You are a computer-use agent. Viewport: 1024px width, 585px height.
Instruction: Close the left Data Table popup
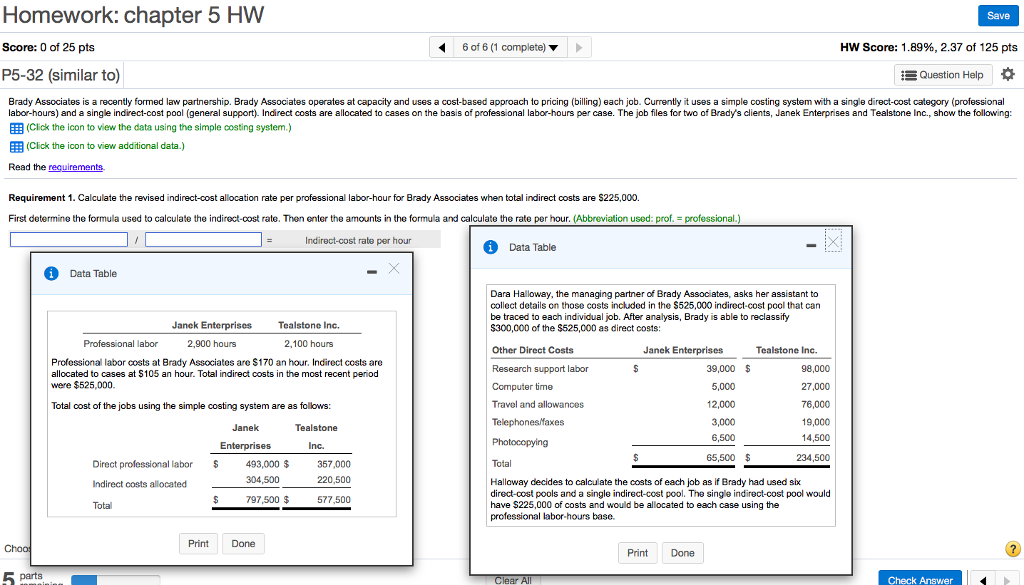pyautogui.click(x=393, y=269)
